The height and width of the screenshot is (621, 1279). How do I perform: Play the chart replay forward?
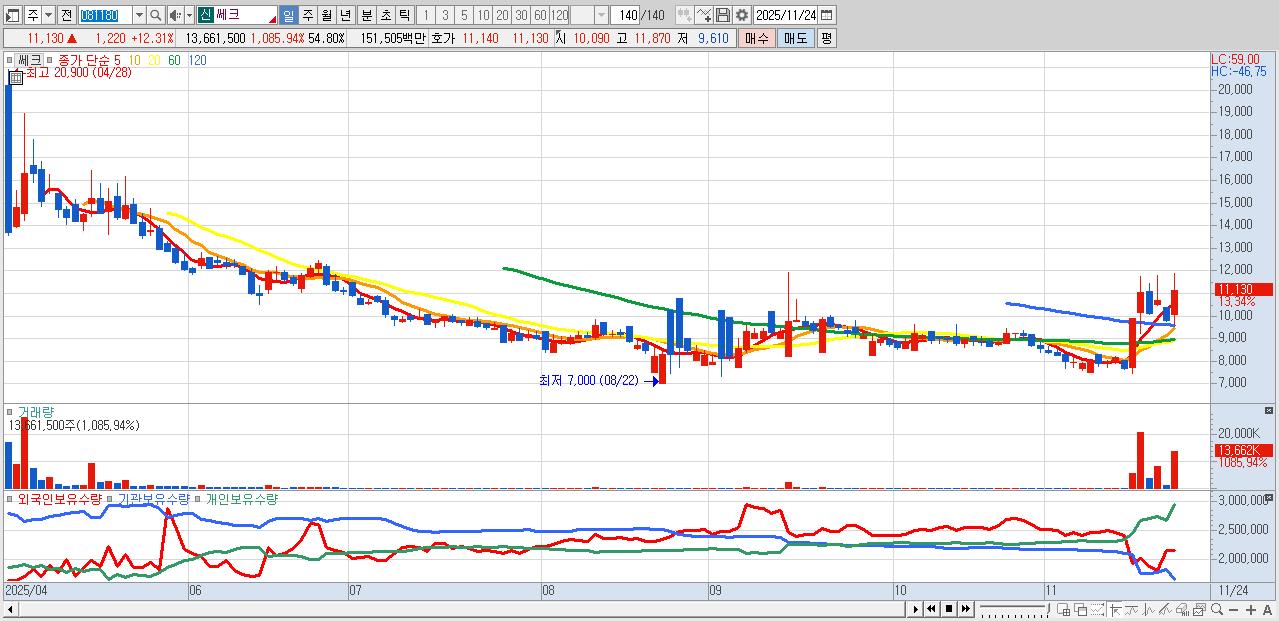[916, 609]
